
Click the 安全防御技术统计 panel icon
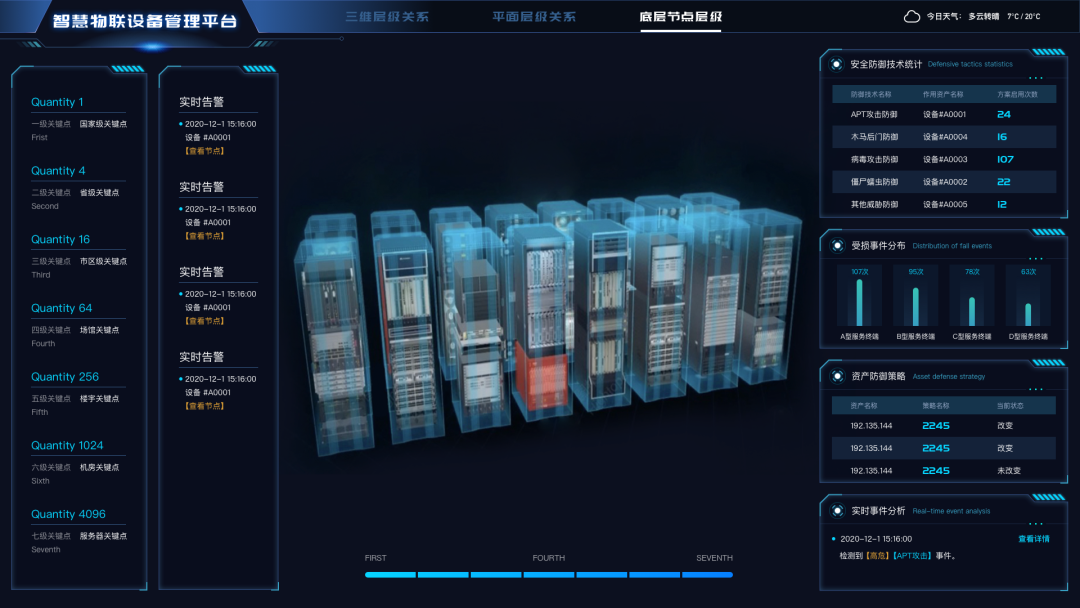(x=836, y=64)
